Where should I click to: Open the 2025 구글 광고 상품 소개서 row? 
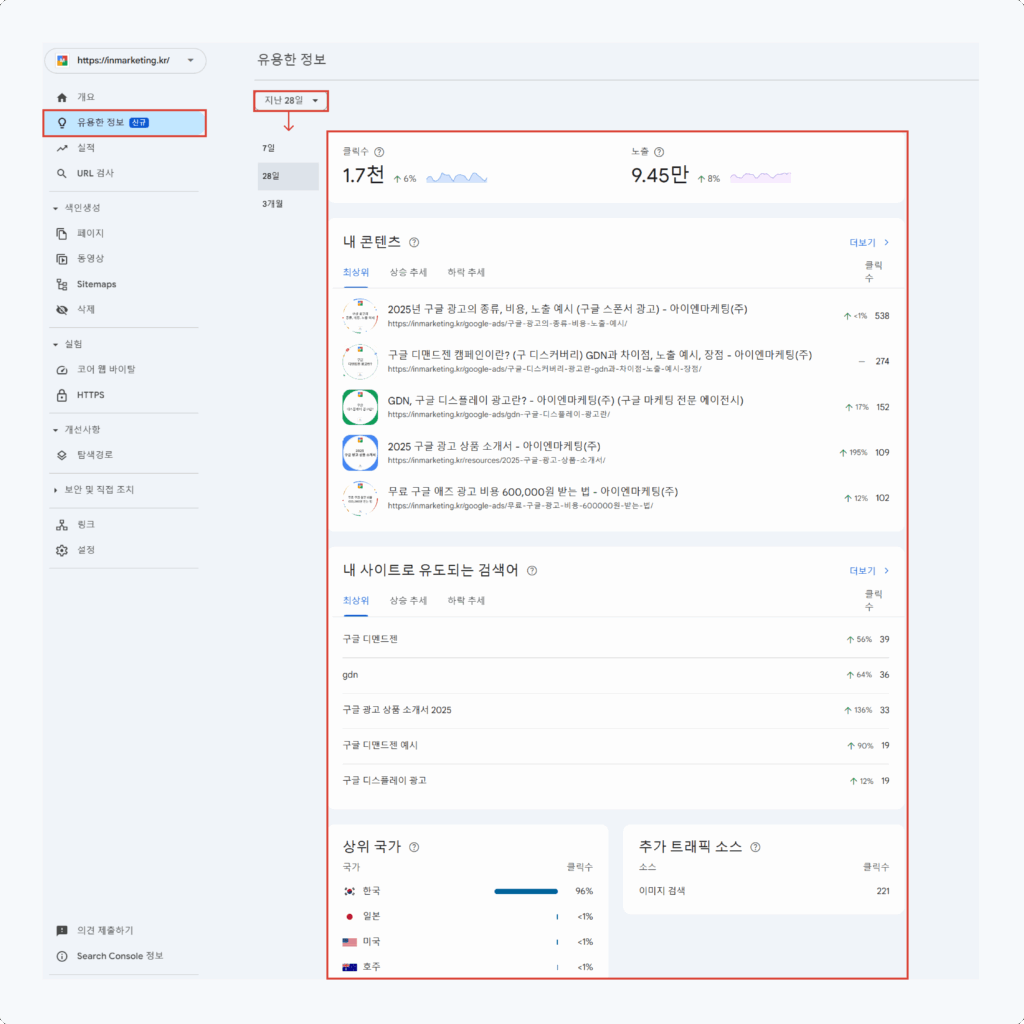click(616, 453)
